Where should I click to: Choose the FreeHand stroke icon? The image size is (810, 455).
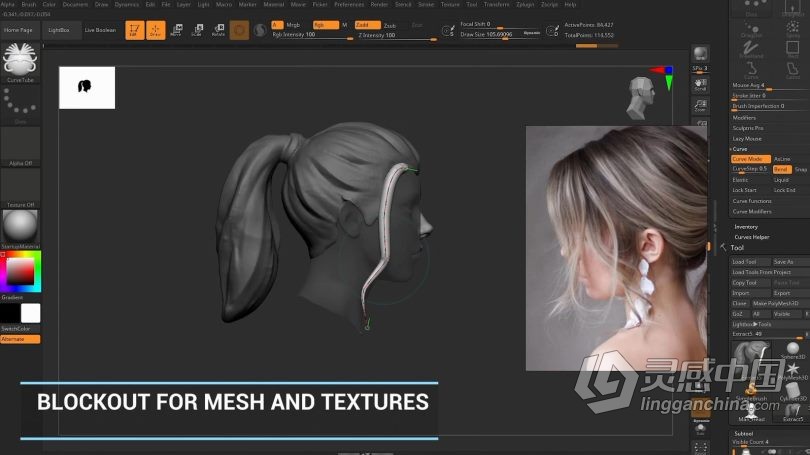[x=751, y=49]
